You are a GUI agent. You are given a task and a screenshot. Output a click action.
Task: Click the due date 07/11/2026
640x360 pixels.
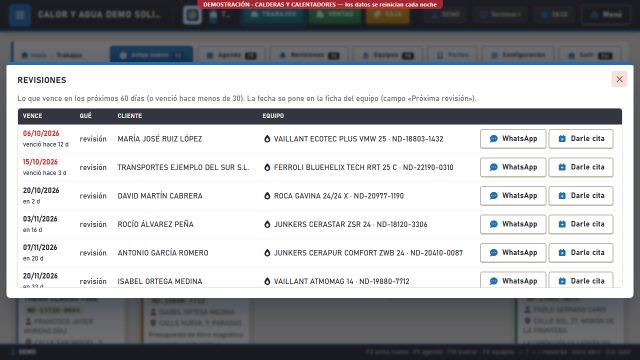[x=40, y=247]
